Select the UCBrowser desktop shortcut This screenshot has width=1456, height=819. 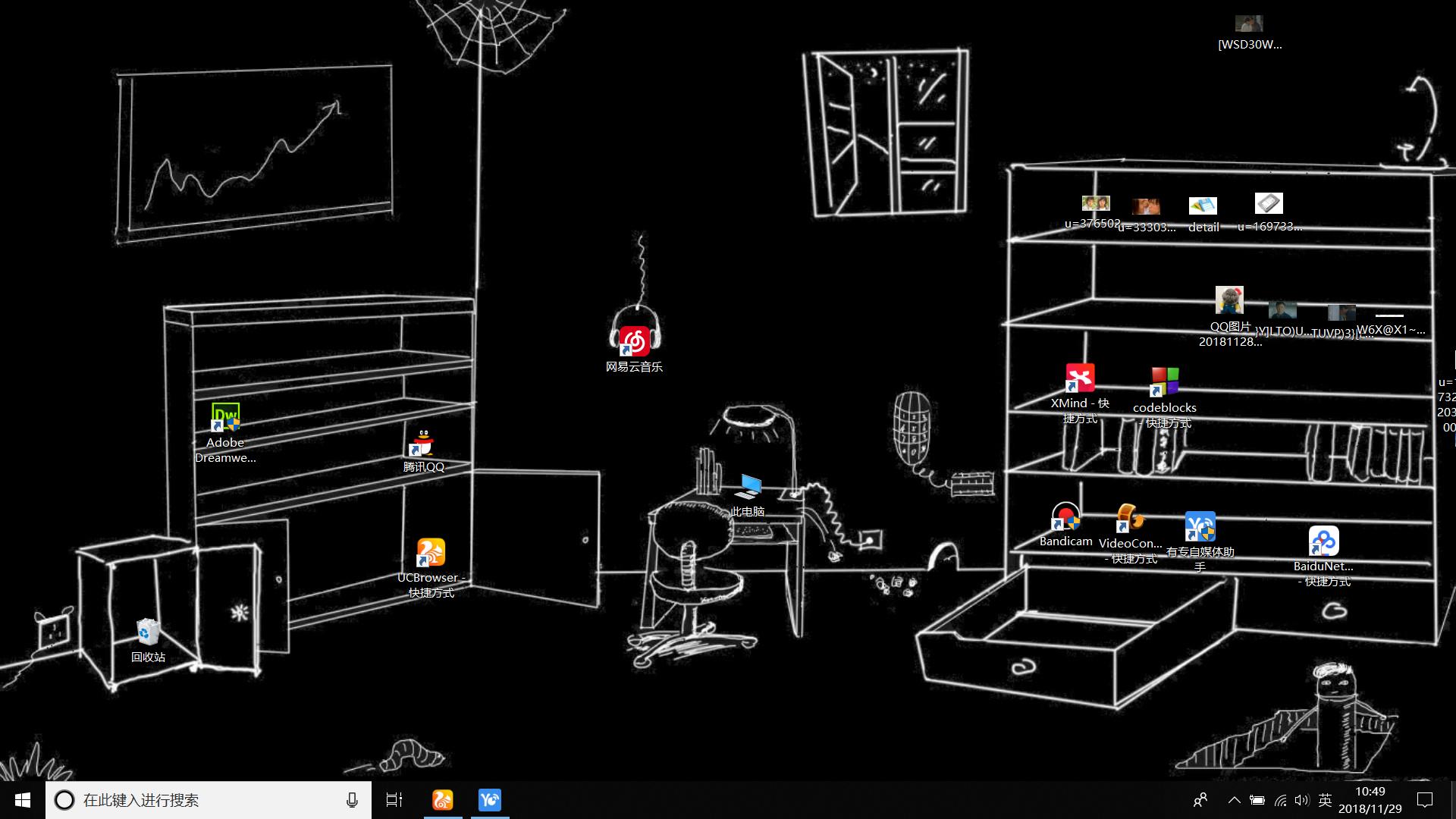[431, 553]
